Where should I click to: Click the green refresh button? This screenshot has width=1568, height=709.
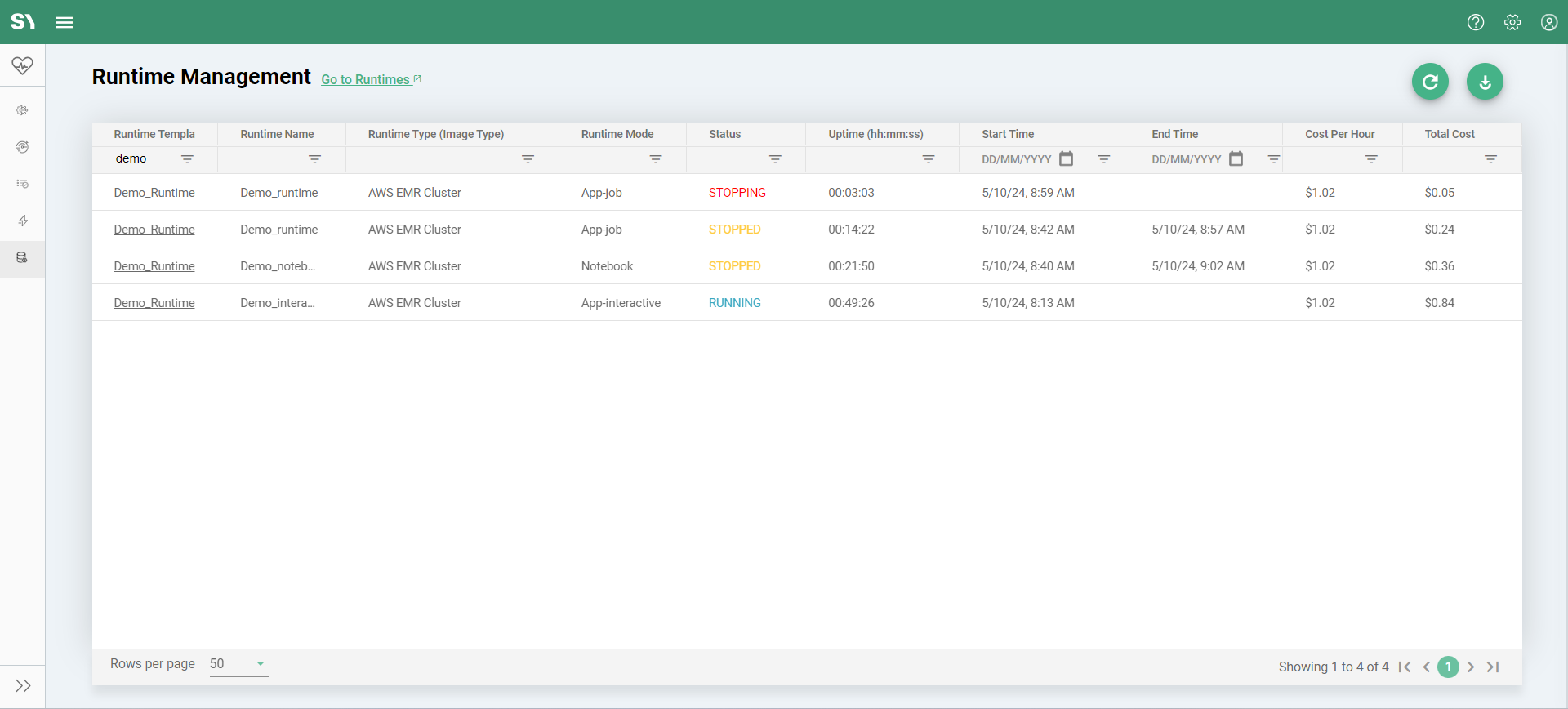coord(1430,82)
